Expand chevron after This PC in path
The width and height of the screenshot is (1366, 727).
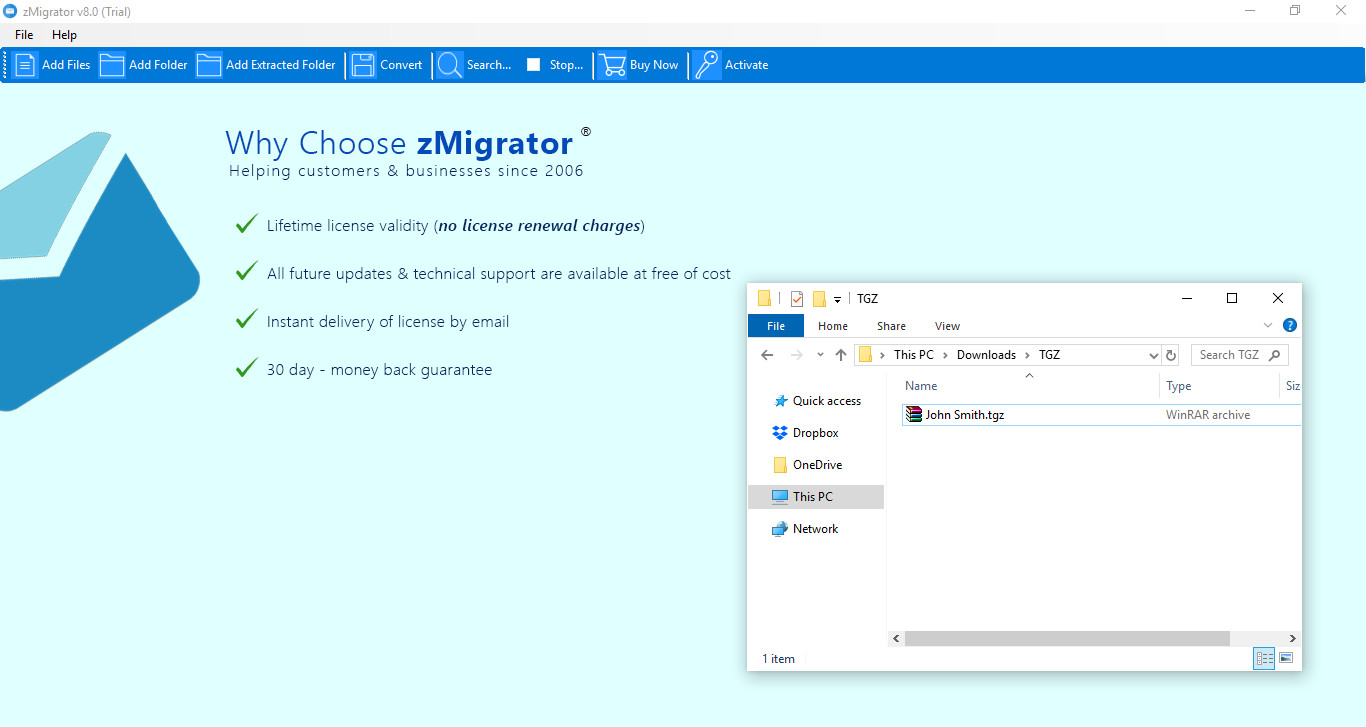(945, 355)
